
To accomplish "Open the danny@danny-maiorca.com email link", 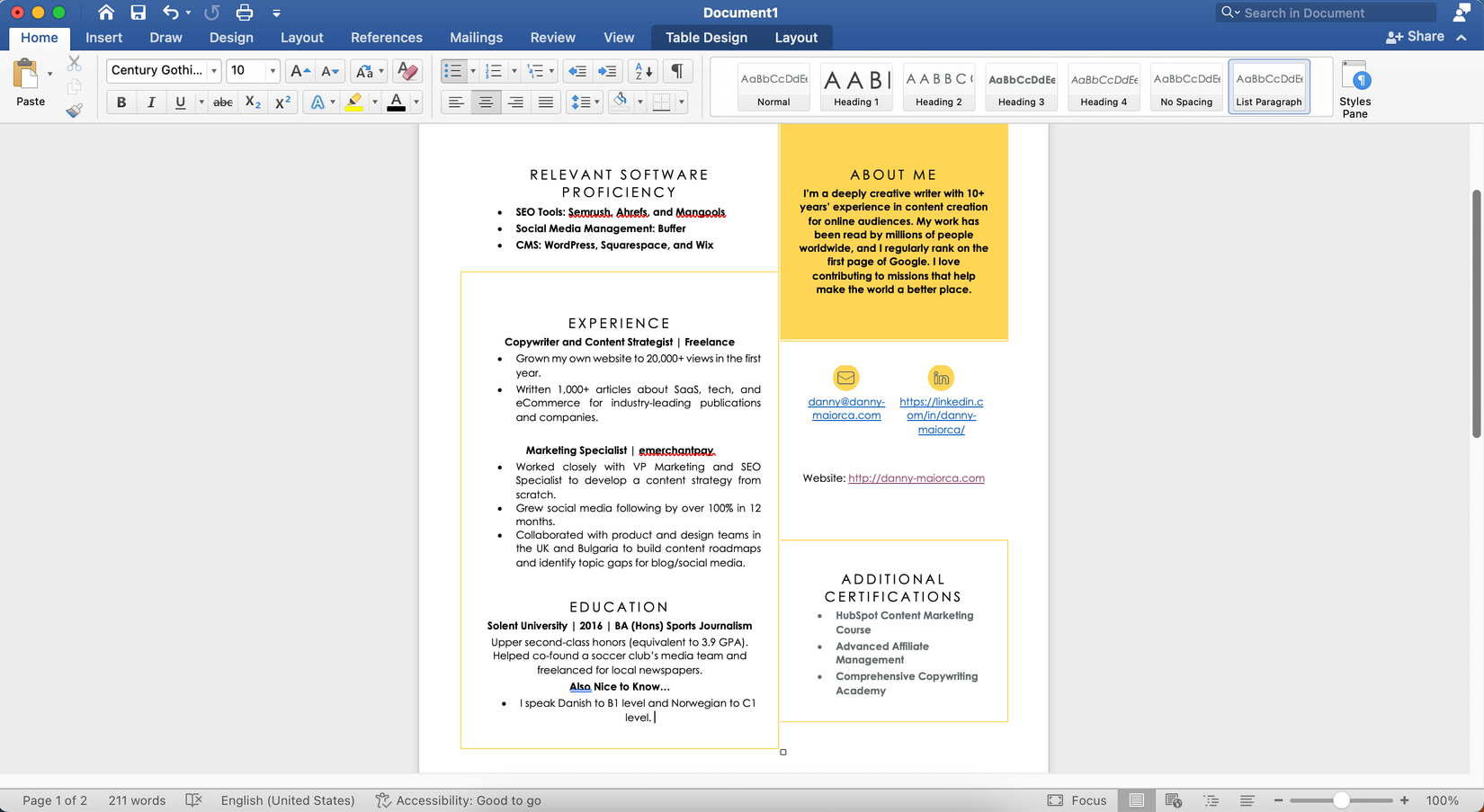I will [846, 409].
